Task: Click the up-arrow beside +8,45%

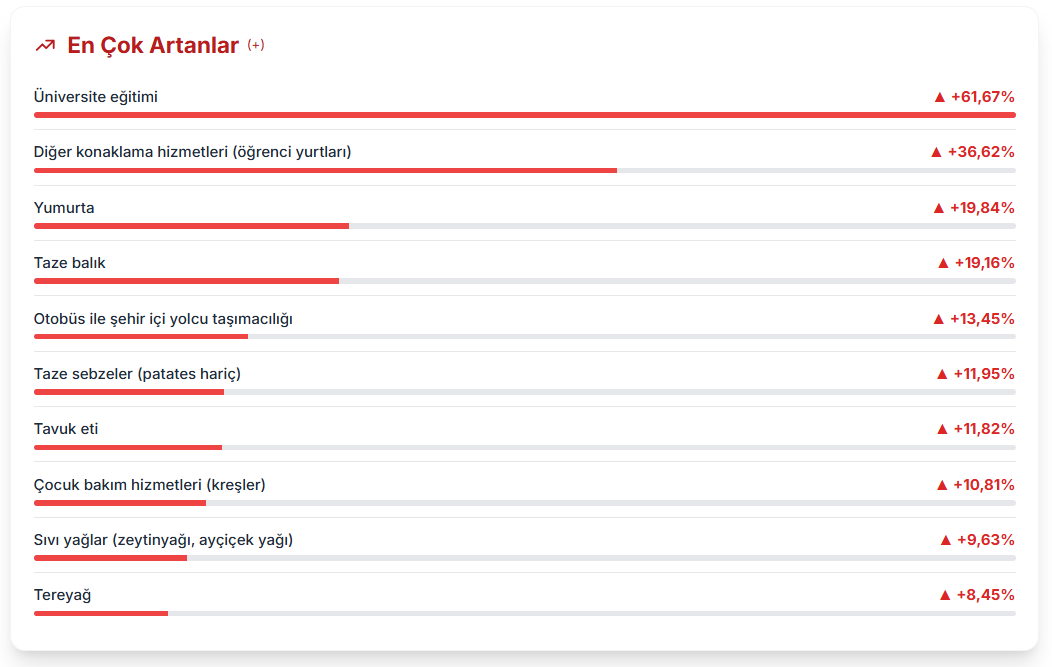Action: [x=945, y=595]
